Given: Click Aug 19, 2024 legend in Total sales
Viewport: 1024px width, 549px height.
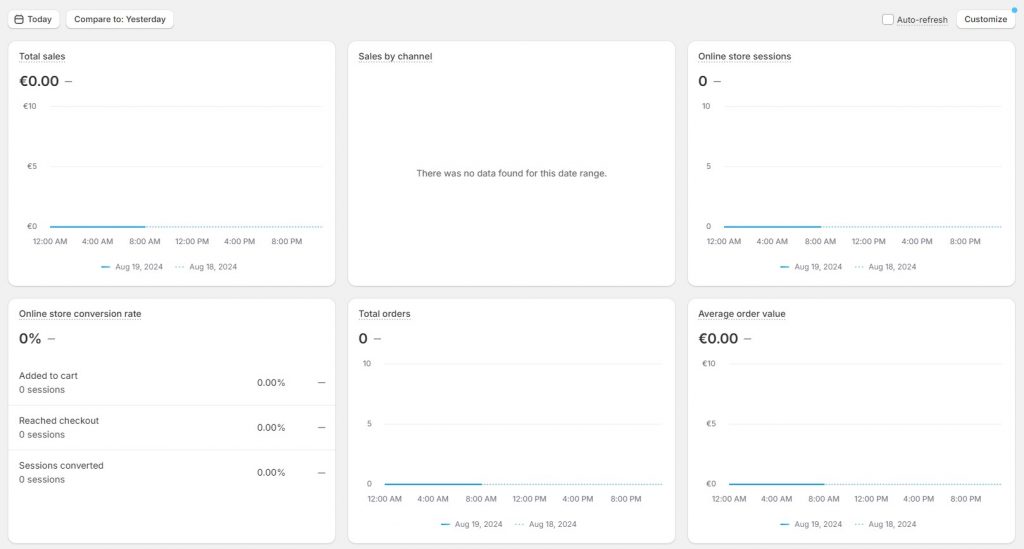Looking at the screenshot, I should coord(132,267).
